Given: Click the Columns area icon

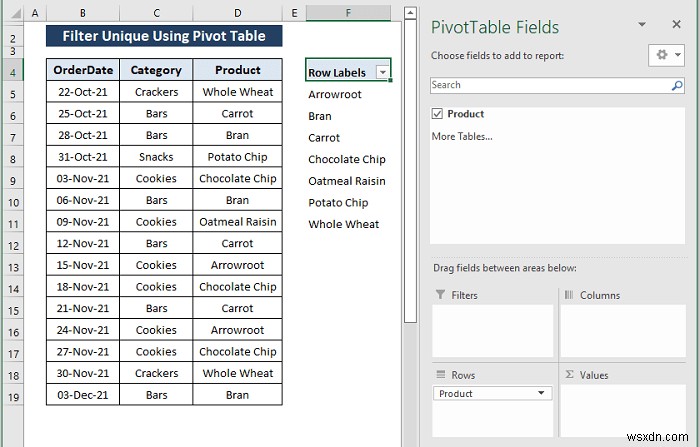Looking at the screenshot, I should tap(569, 295).
